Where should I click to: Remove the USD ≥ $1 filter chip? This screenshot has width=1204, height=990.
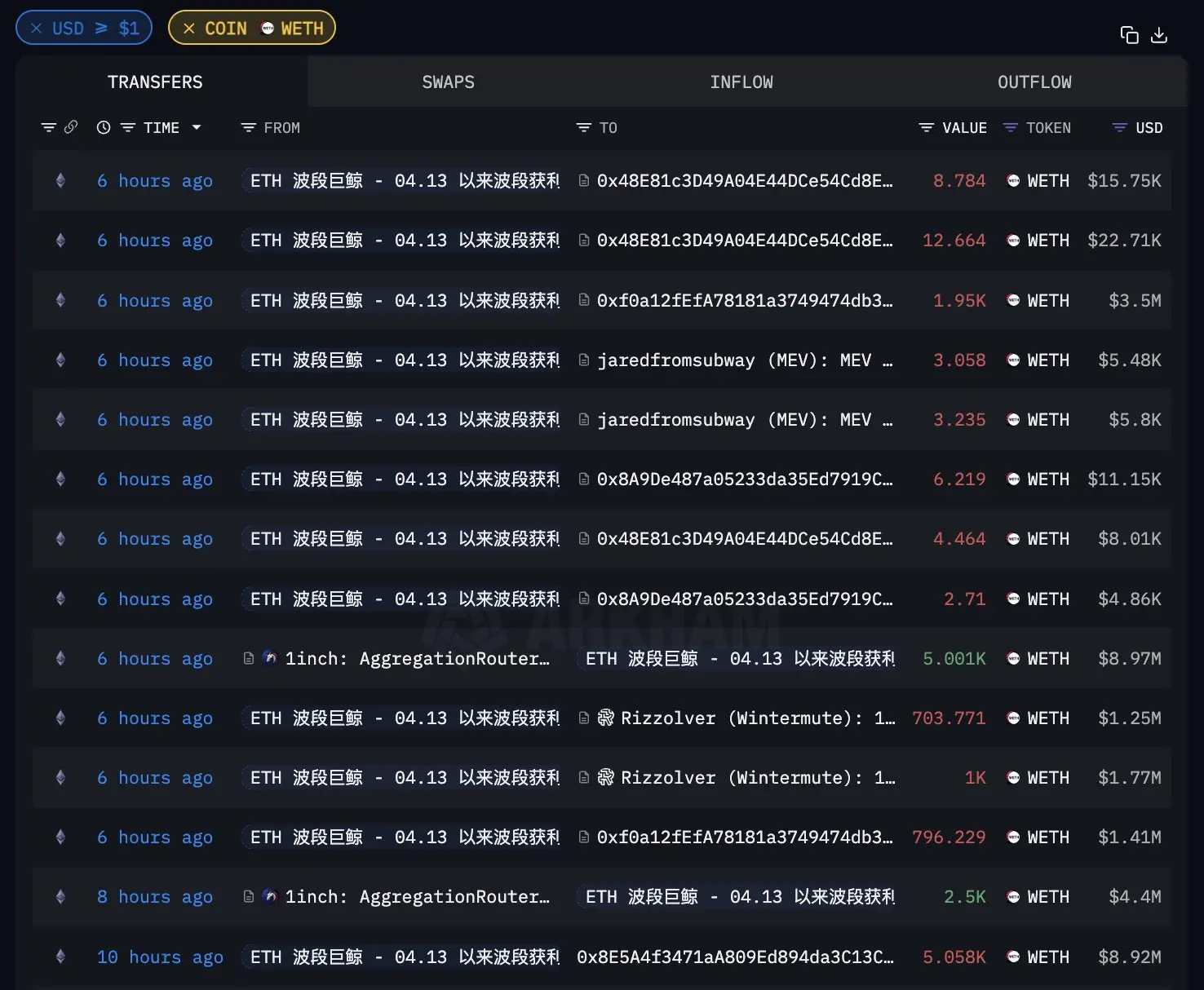[36, 29]
